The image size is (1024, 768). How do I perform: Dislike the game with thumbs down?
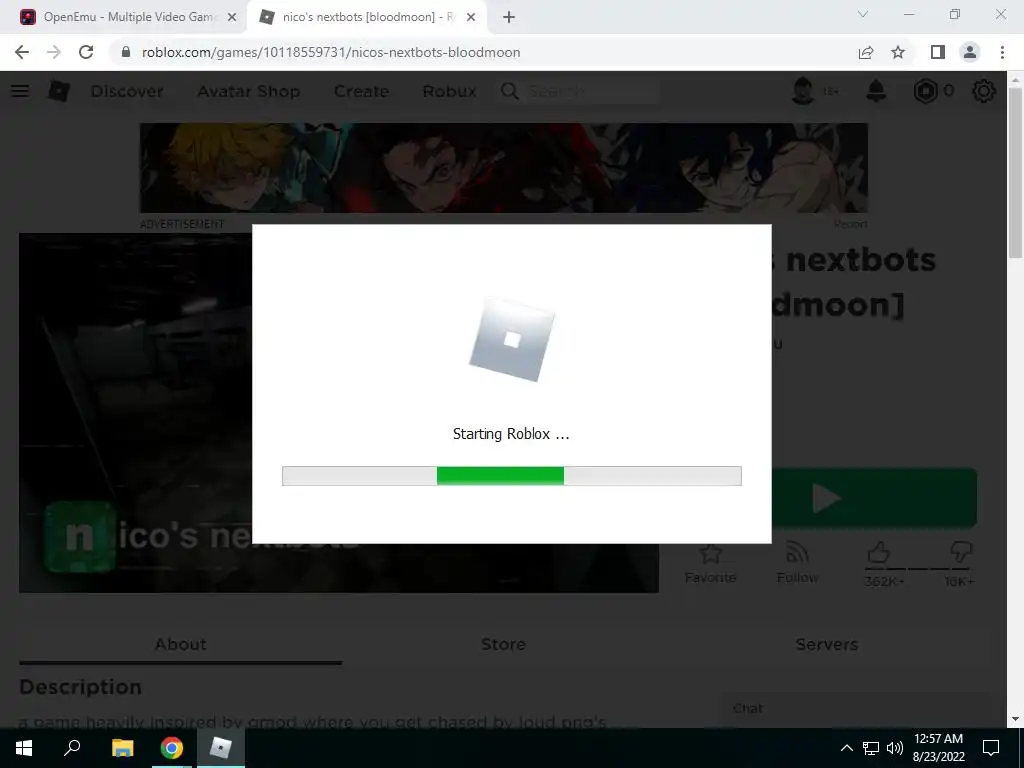961,553
